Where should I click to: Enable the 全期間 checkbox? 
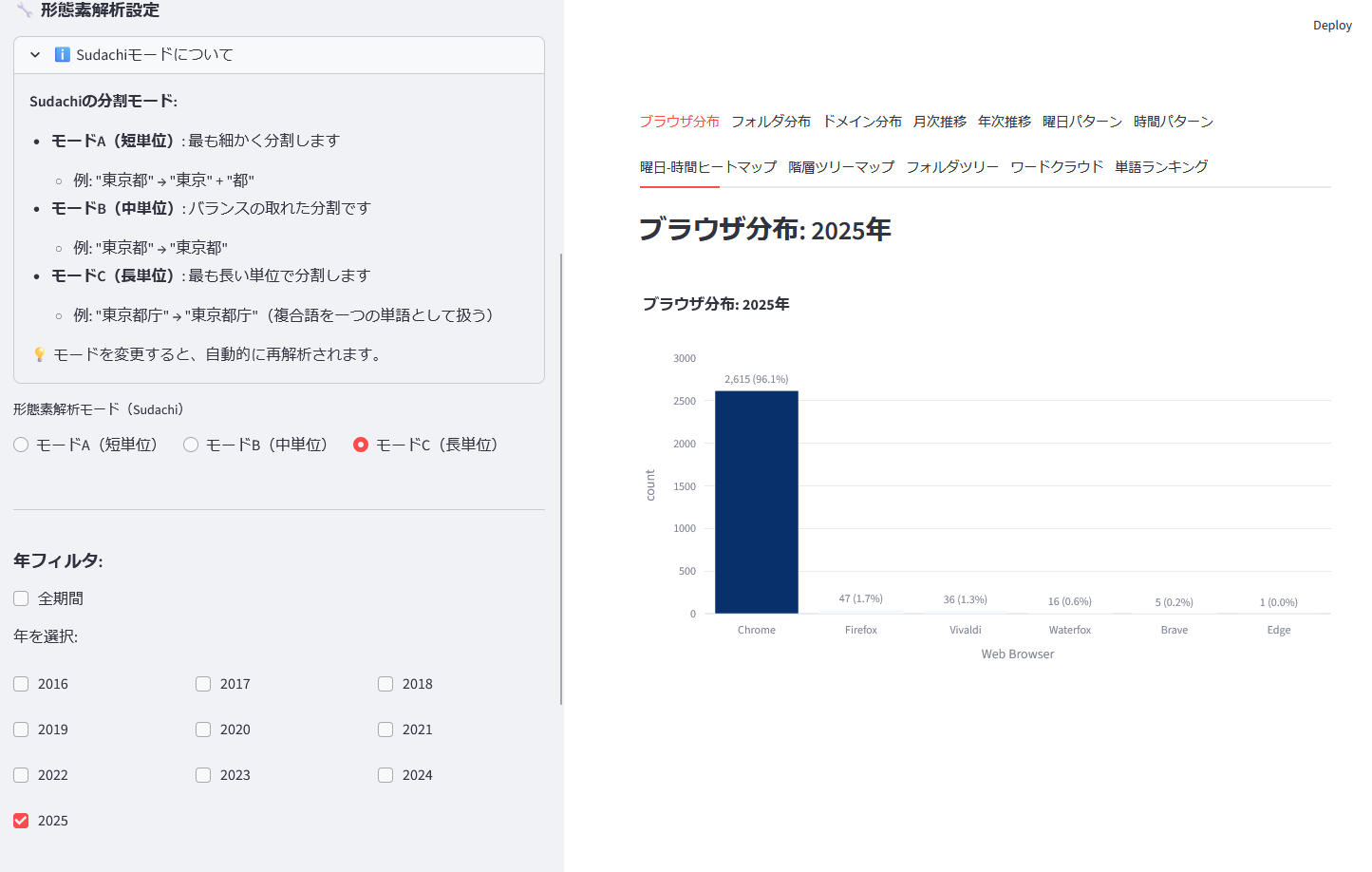click(x=21, y=597)
